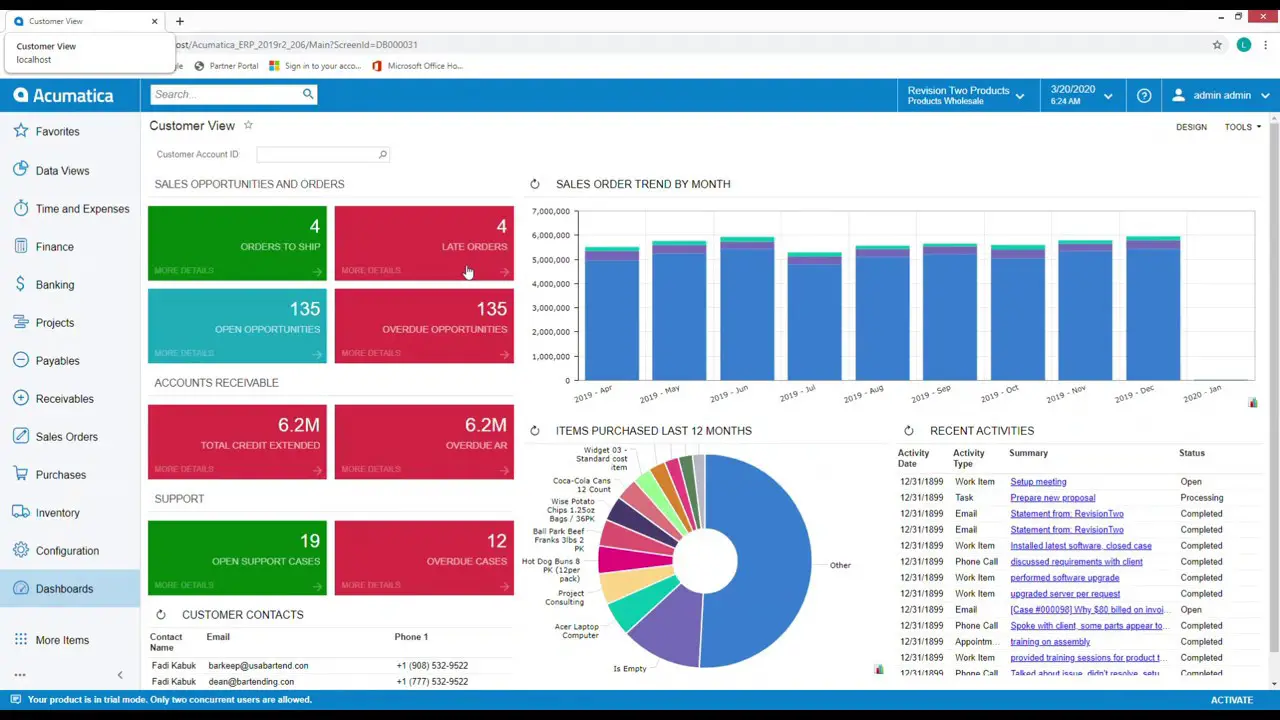Viewport: 1280px width, 720px height.
Task: Open the business date selector dropdown
Action: (x=1107, y=95)
